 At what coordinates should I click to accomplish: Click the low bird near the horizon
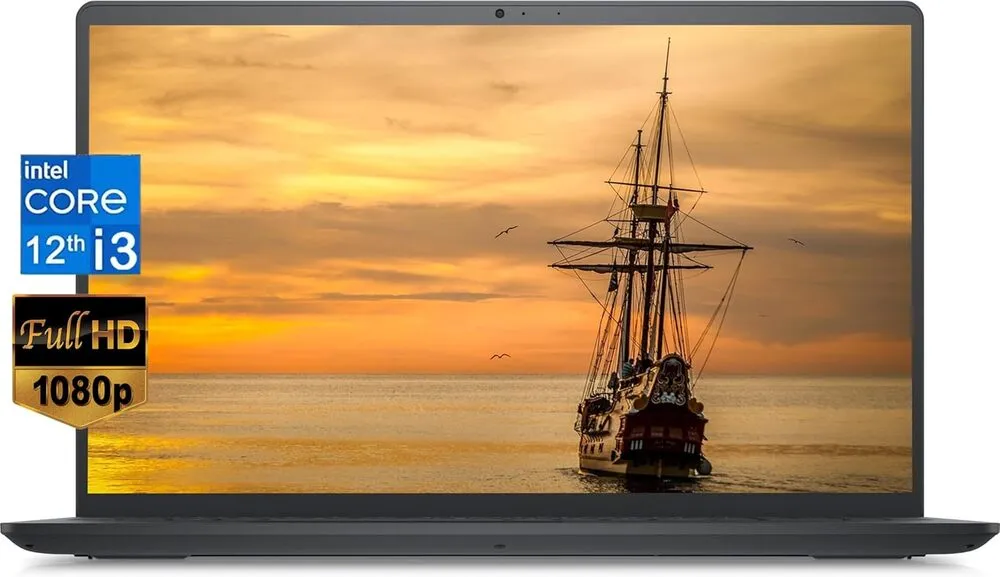(499, 356)
